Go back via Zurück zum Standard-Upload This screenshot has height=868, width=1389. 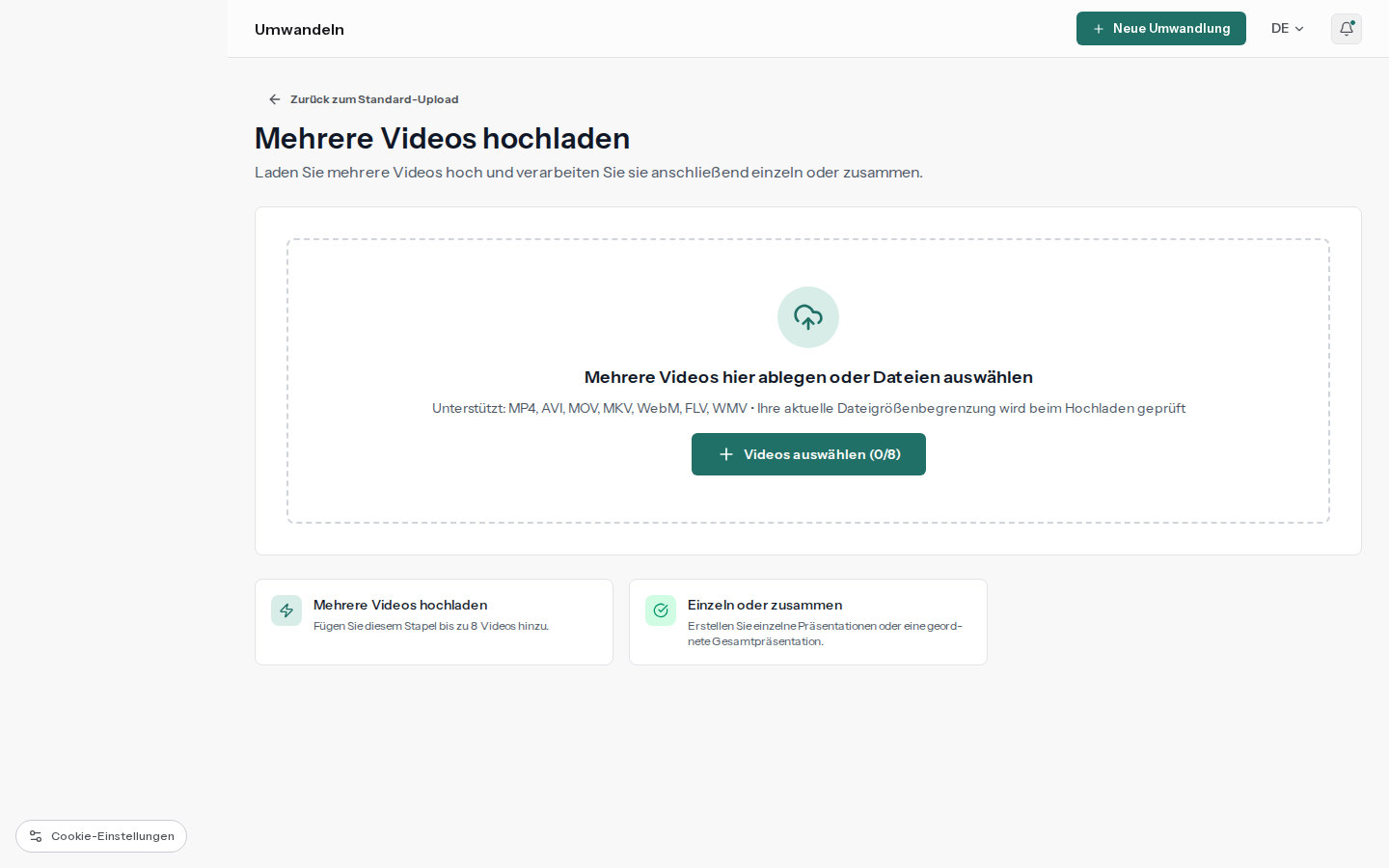[x=364, y=99]
